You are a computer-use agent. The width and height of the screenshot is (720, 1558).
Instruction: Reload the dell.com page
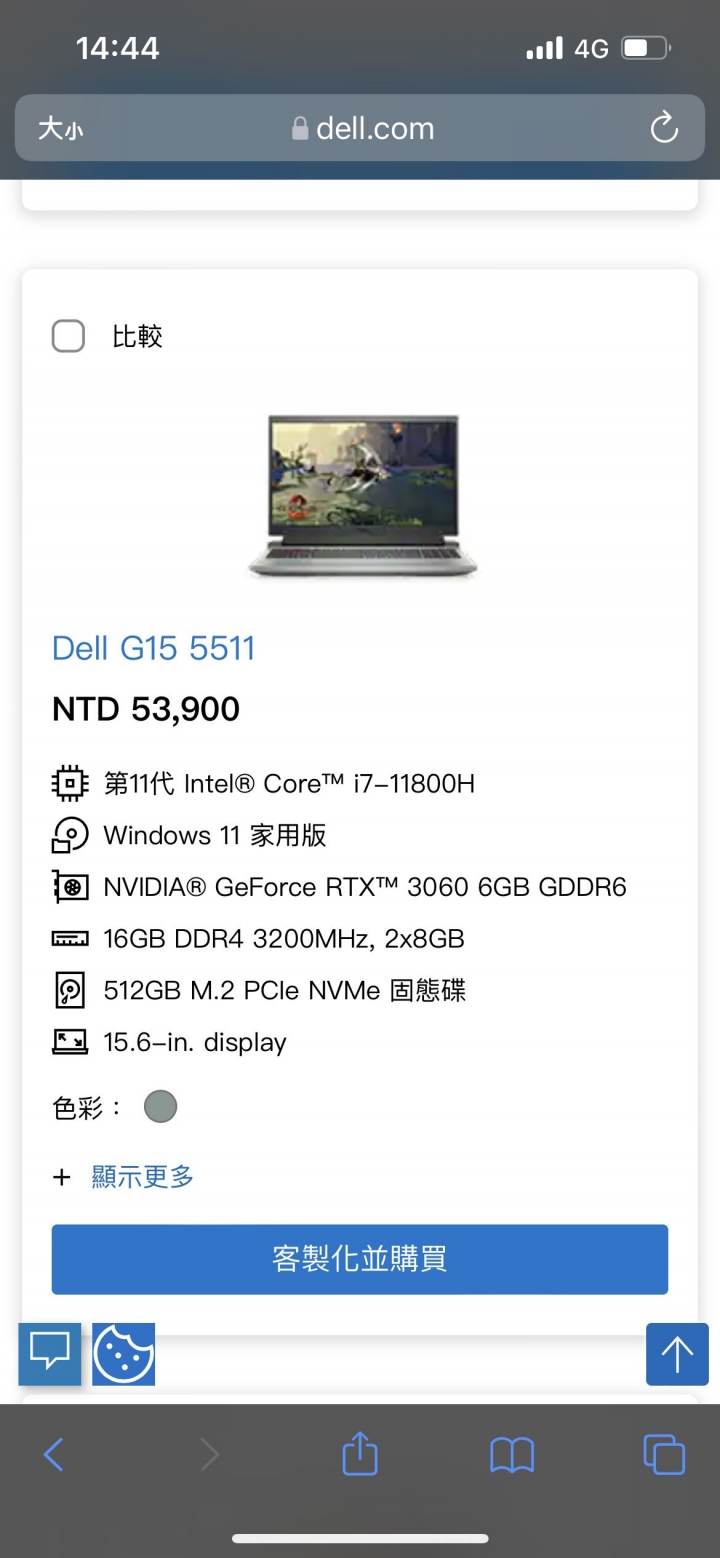point(664,128)
